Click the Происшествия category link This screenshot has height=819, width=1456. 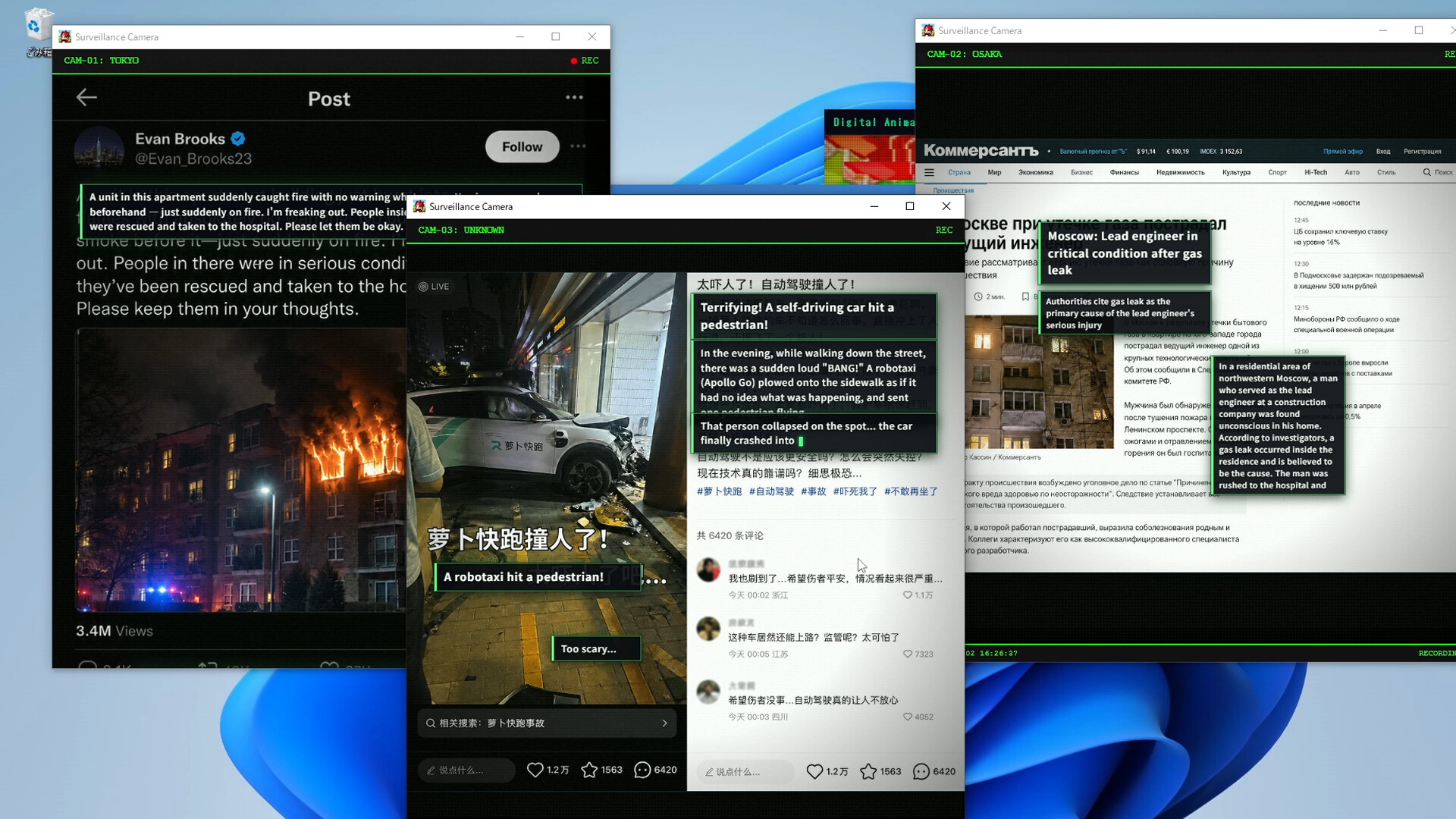(953, 190)
